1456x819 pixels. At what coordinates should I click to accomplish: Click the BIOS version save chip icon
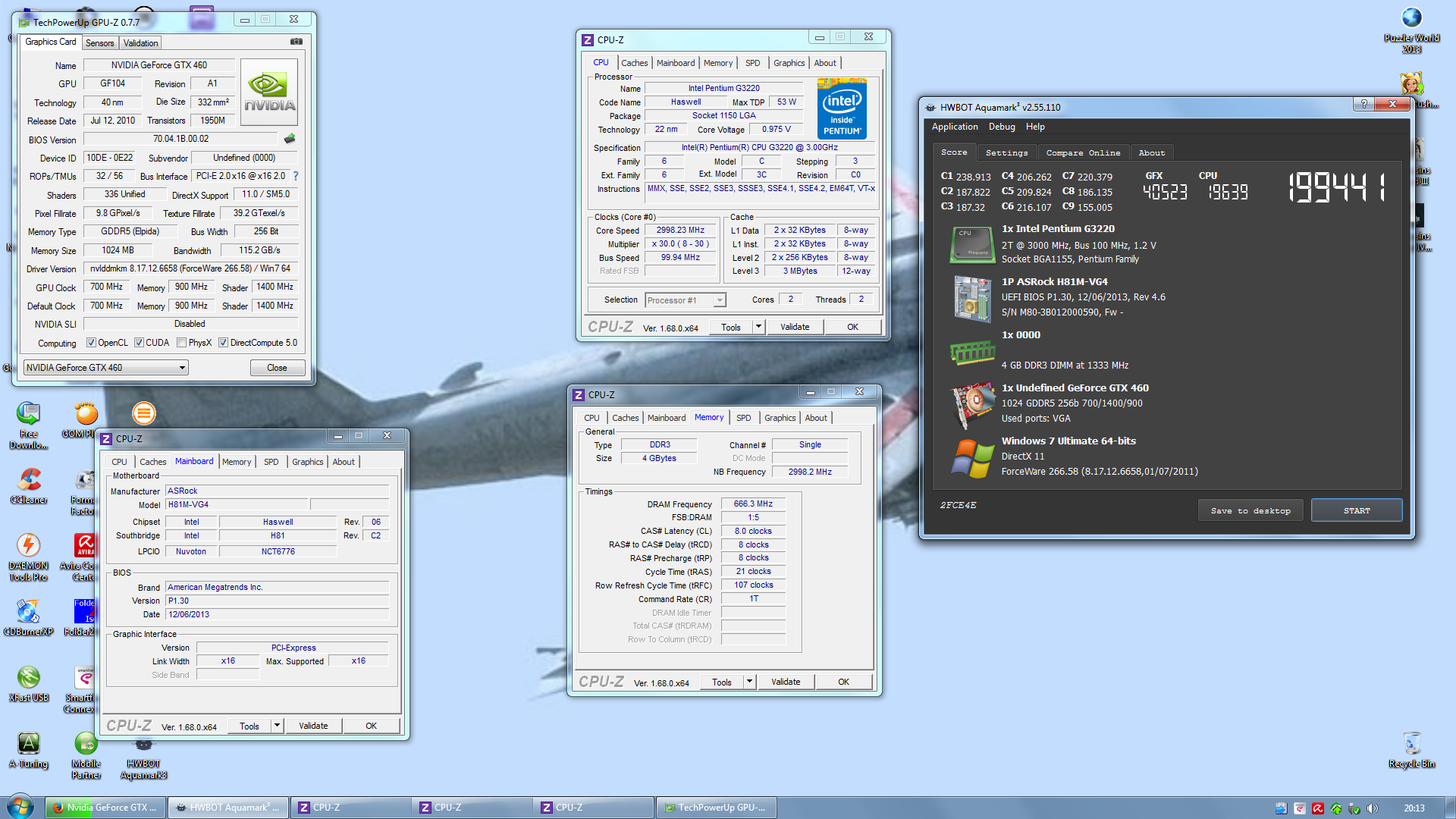(289, 139)
